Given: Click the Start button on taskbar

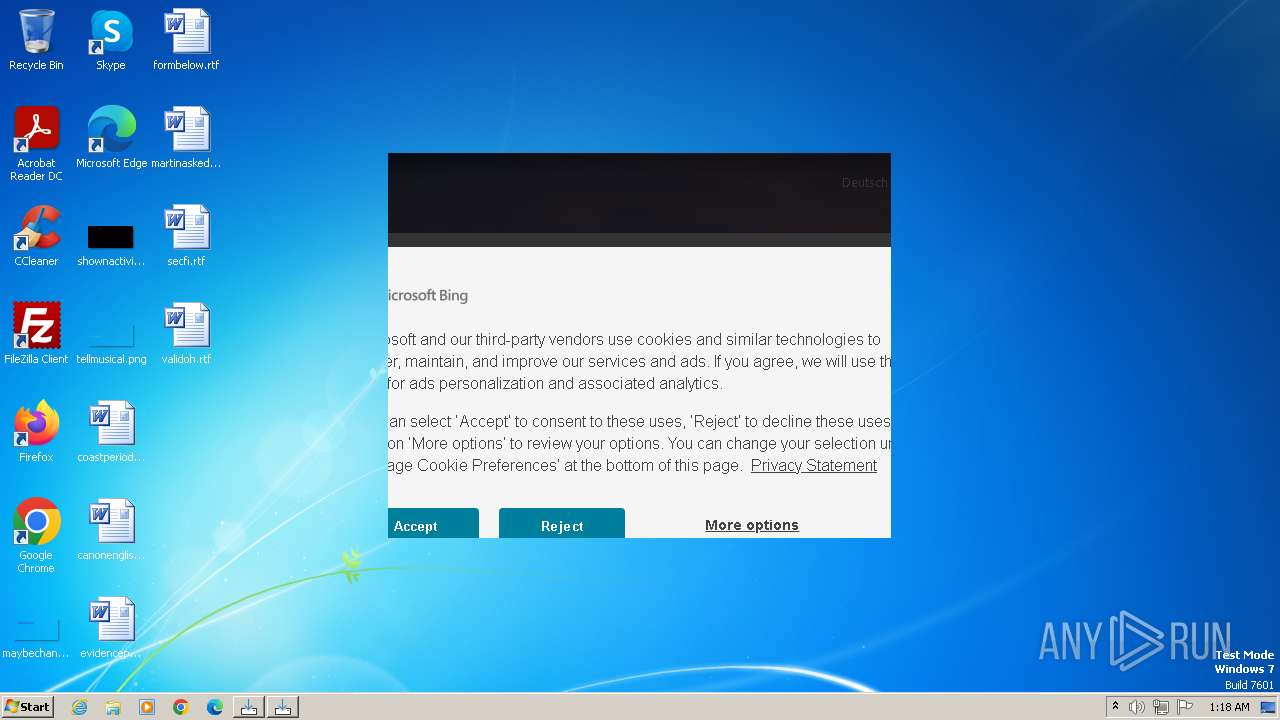Looking at the screenshot, I should 27,707.
